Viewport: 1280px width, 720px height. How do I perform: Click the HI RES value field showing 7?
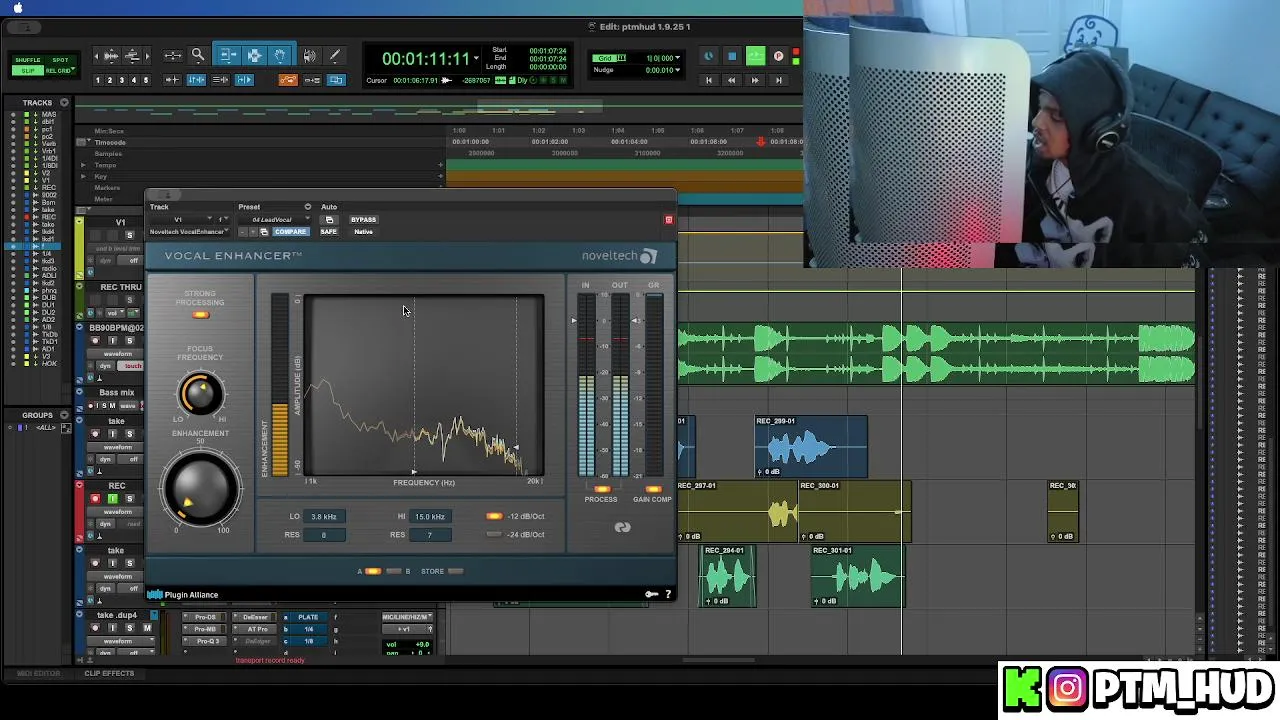click(431, 535)
